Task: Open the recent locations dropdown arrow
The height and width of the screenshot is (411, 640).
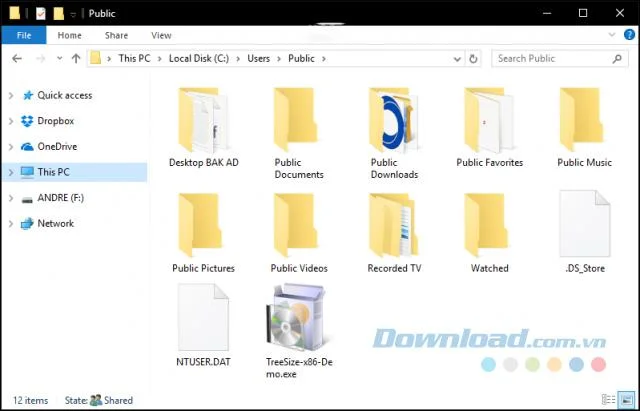Action: click(x=60, y=58)
